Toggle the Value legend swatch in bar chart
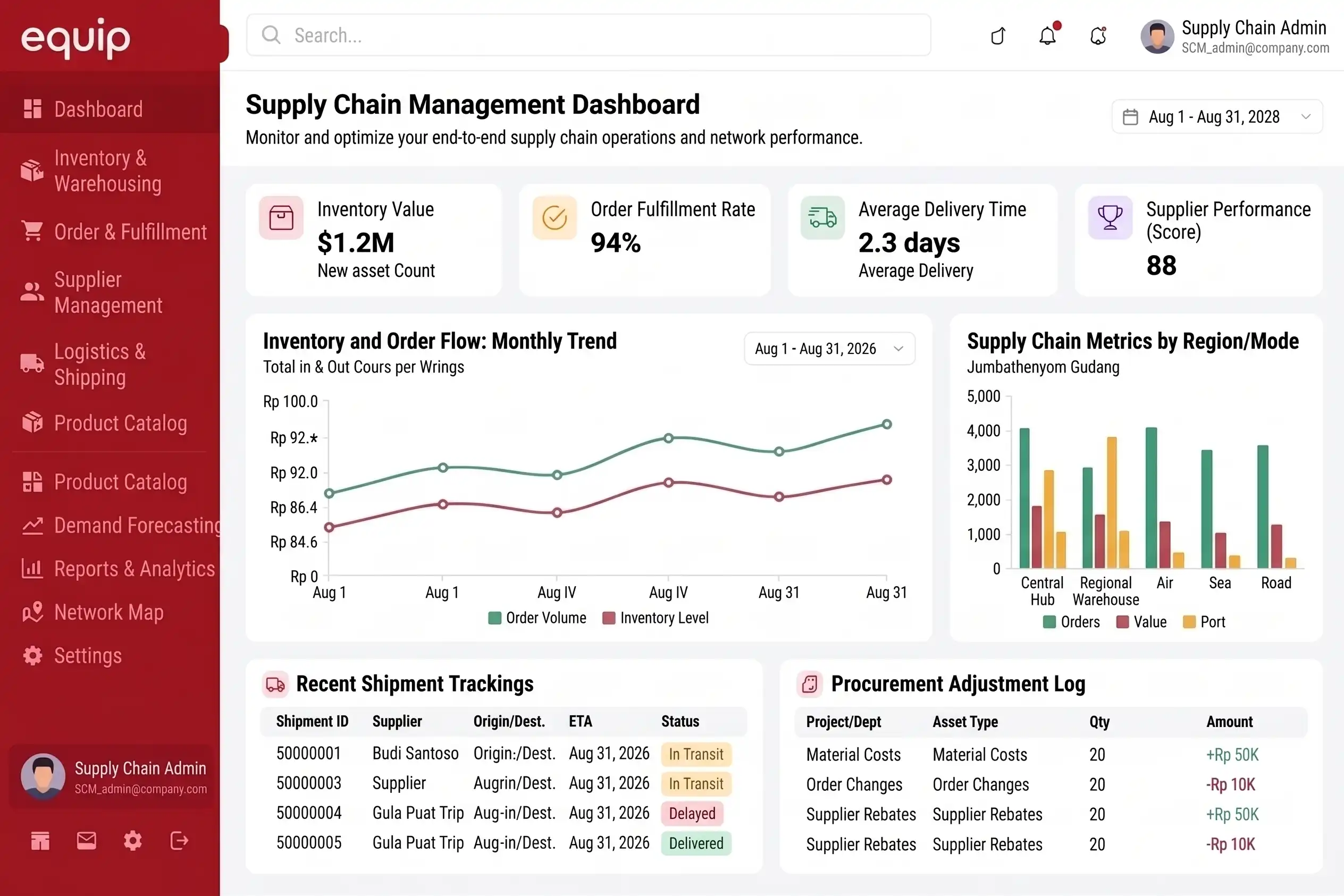The image size is (1344, 896). pyautogui.click(x=1122, y=622)
